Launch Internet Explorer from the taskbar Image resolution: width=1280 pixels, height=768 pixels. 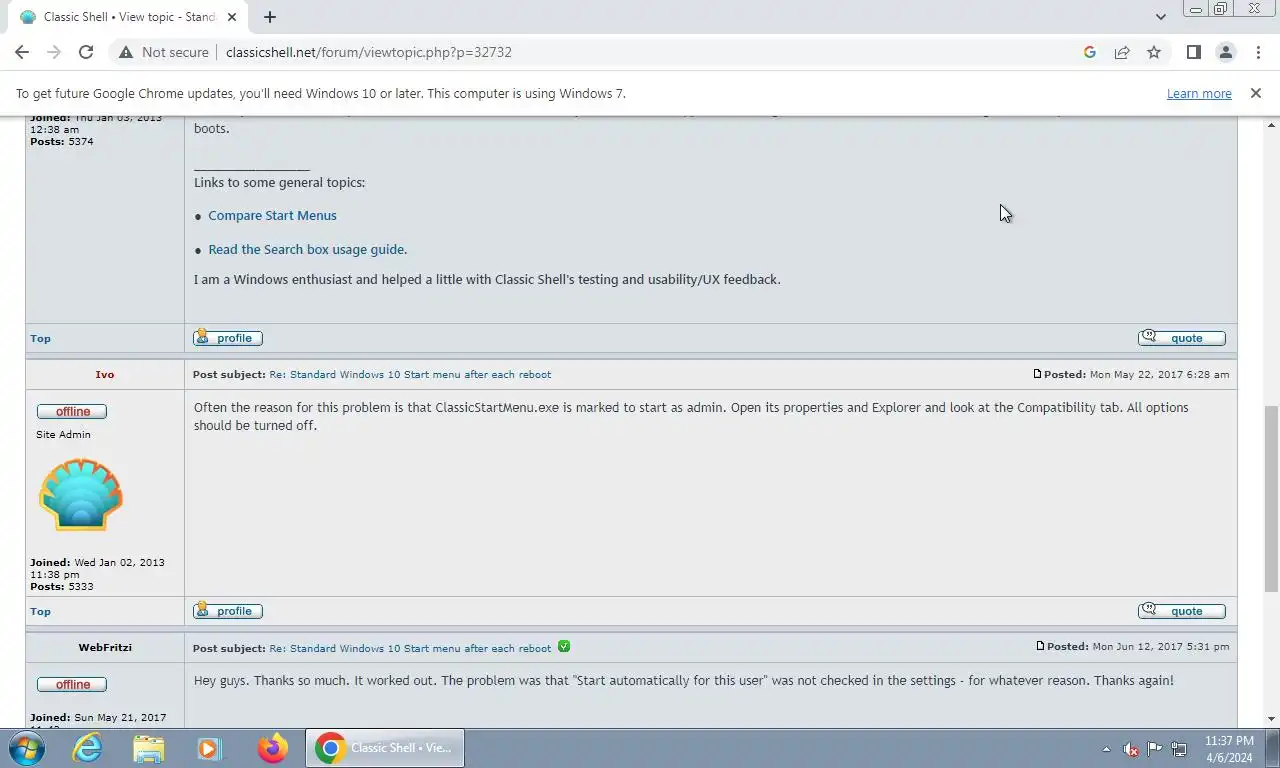click(88, 748)
